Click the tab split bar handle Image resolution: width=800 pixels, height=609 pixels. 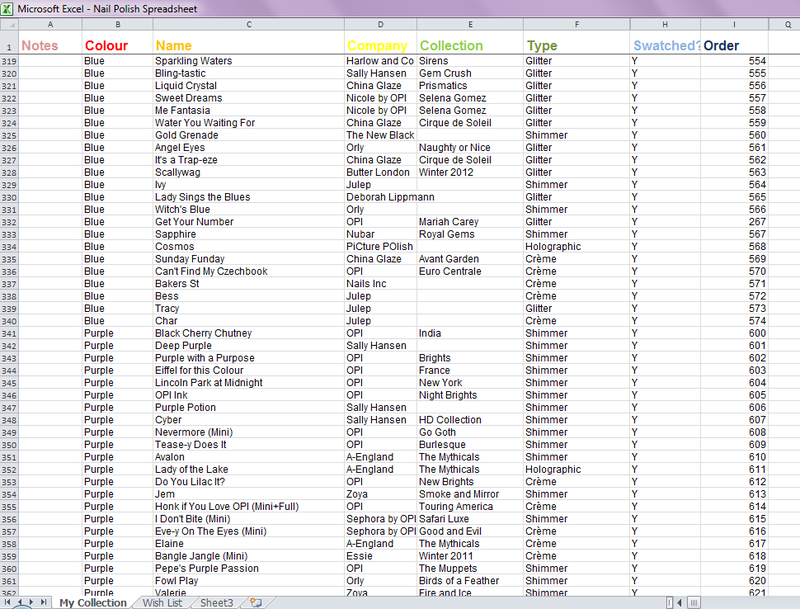click(x=669, y=603)
